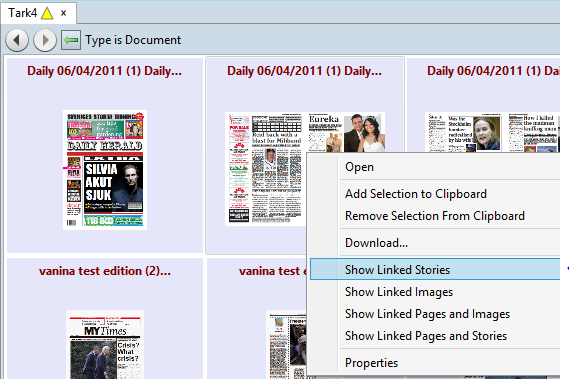569x379 pixels.
Task: Click the back navigation arrow button
Action: (x=17, y=40)
